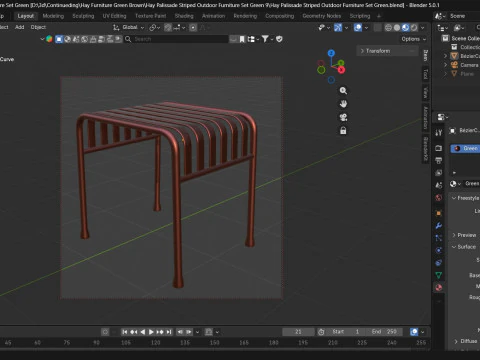480x360 pixels.
Task: Expand the BezierCurve item in outliner
Action: coord(445,56)
